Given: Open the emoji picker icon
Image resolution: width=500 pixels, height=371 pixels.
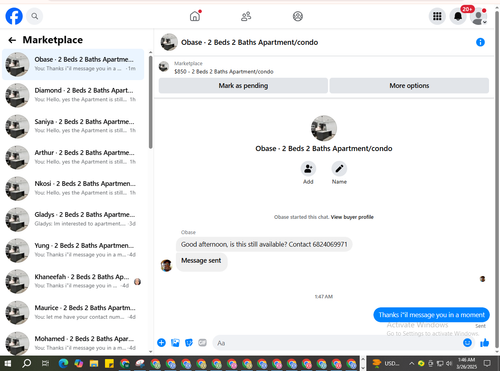Looking at the screenshot, I should (x=467, y=343).
